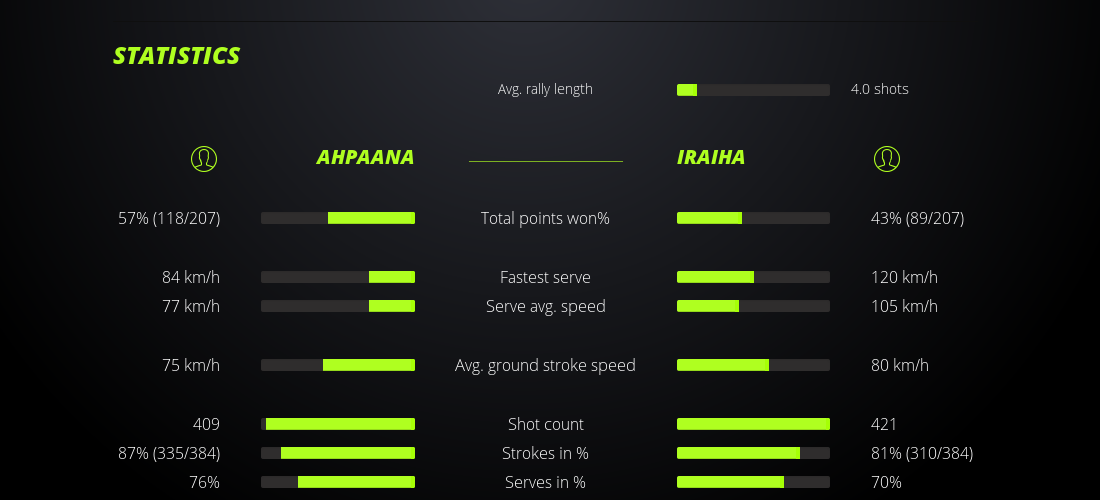Click Iraiha's Fastest serve bar

click(753, 277)
